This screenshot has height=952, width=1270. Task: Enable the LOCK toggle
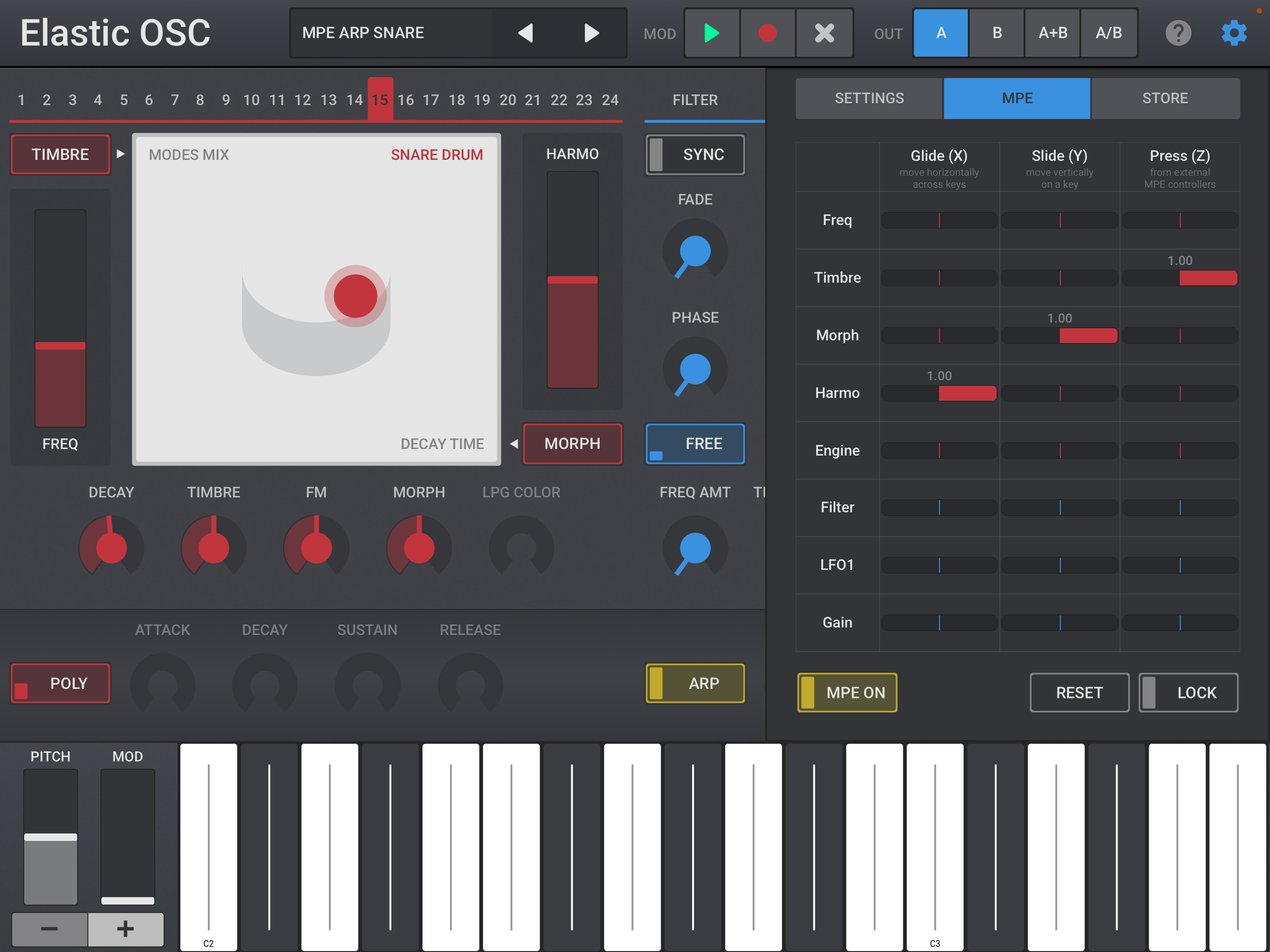(1189, 693)
